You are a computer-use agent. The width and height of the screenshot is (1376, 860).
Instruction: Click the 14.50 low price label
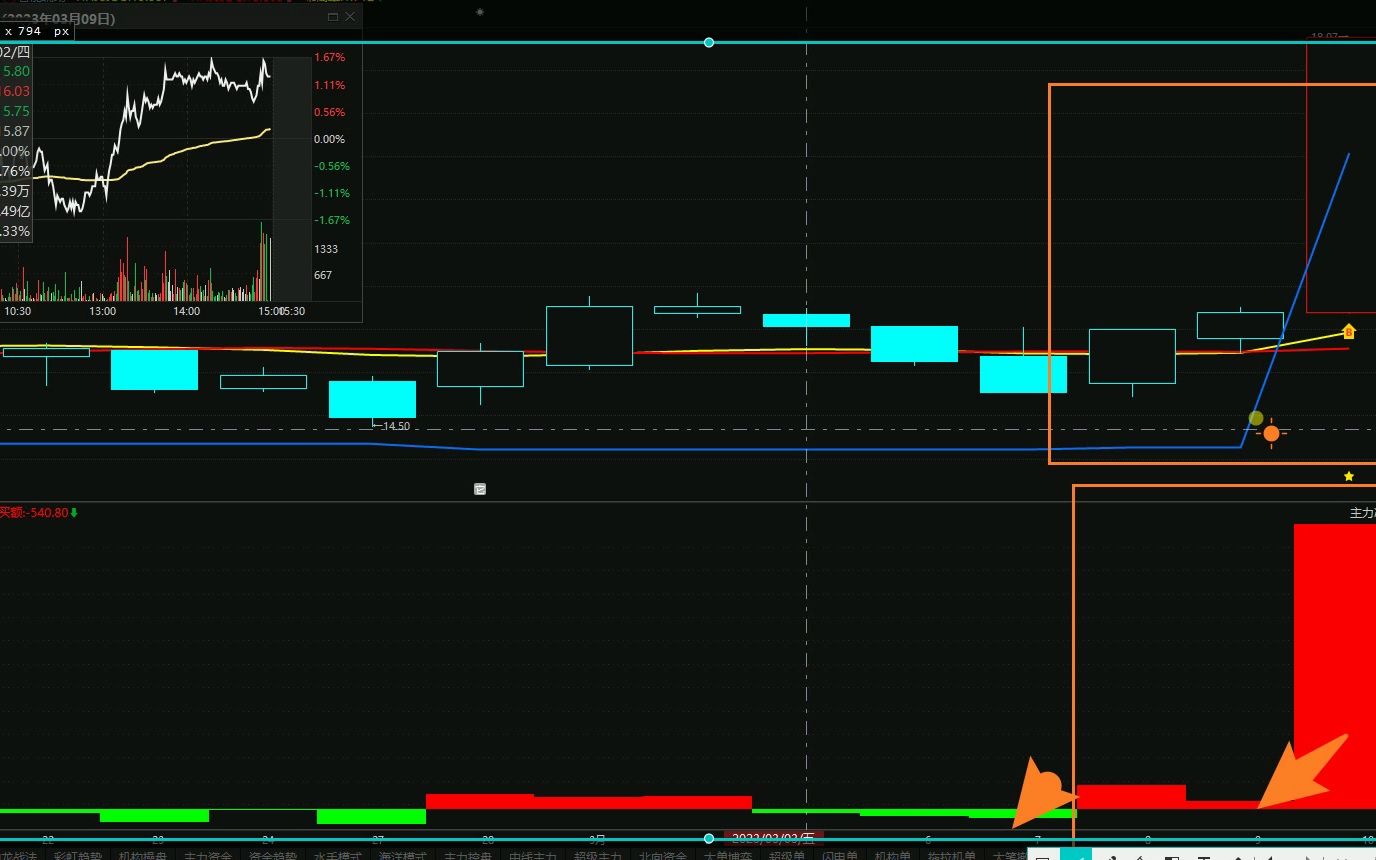(x=397, y=426)
